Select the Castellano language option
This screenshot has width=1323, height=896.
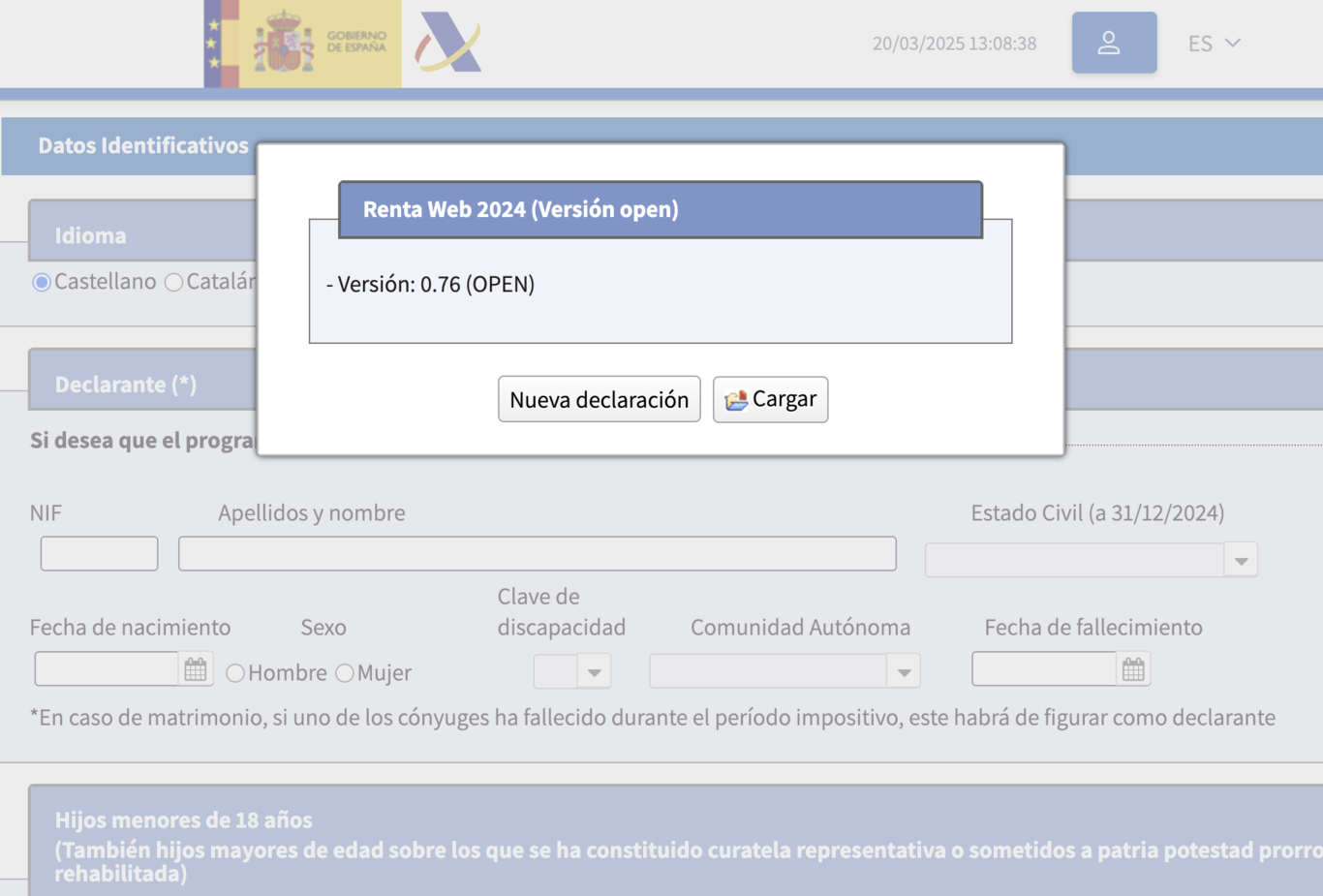[42, 282]
